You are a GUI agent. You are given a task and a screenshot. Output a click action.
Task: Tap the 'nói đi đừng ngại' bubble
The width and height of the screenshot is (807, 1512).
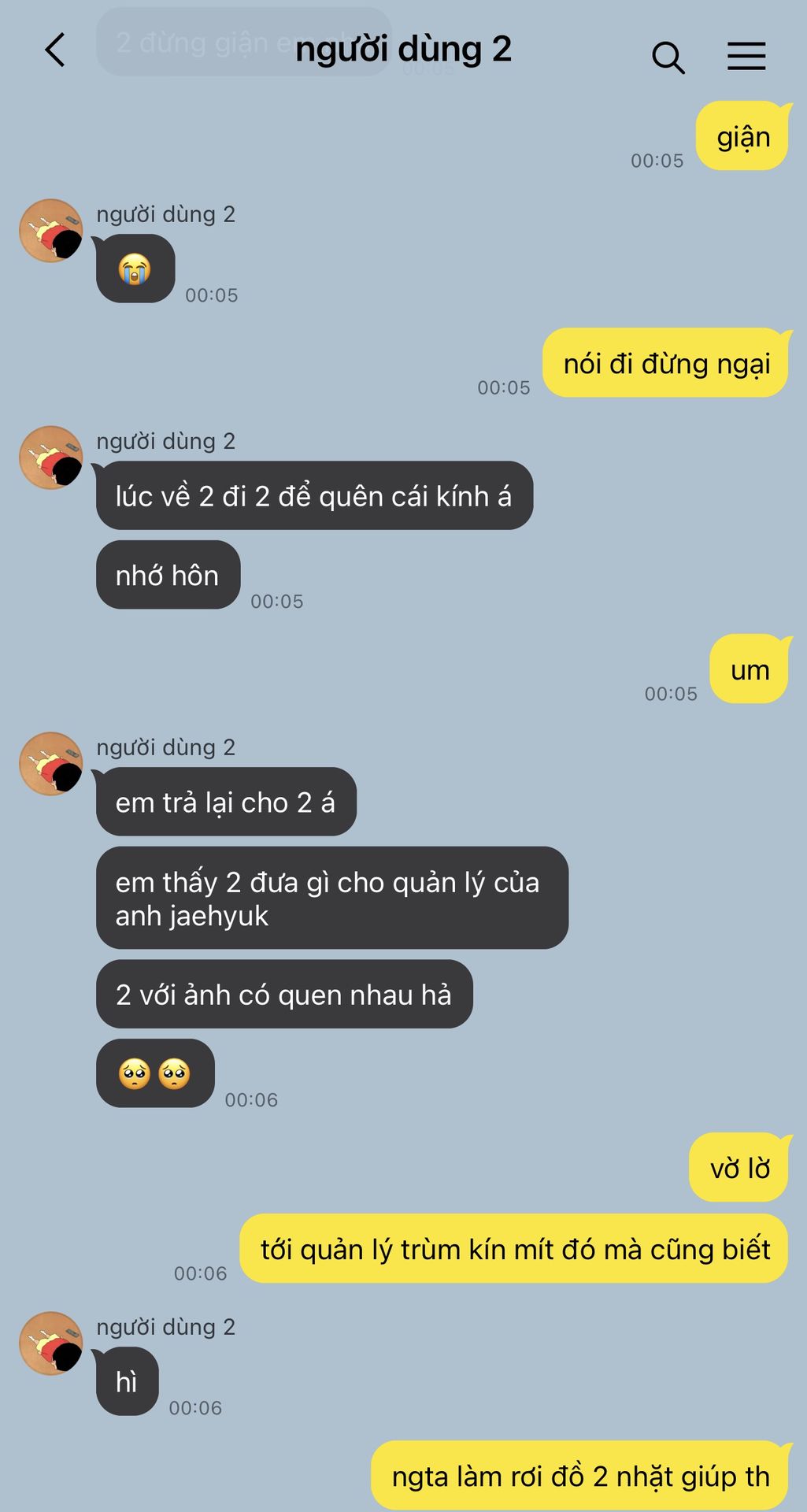coord(666,363)
